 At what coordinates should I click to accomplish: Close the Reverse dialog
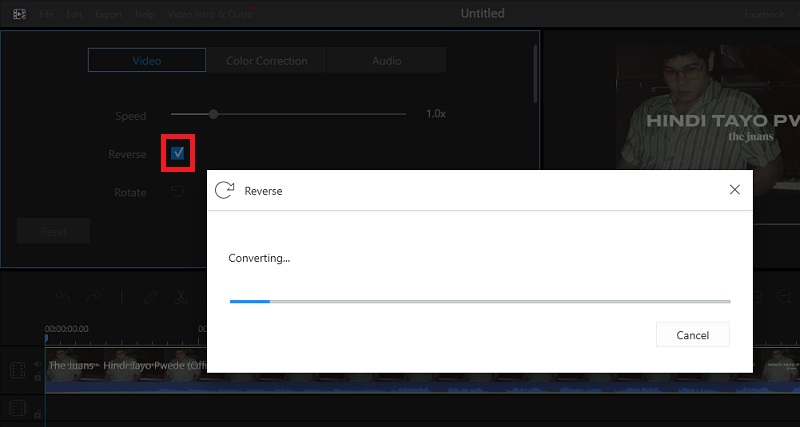click(x=734, y=190)
